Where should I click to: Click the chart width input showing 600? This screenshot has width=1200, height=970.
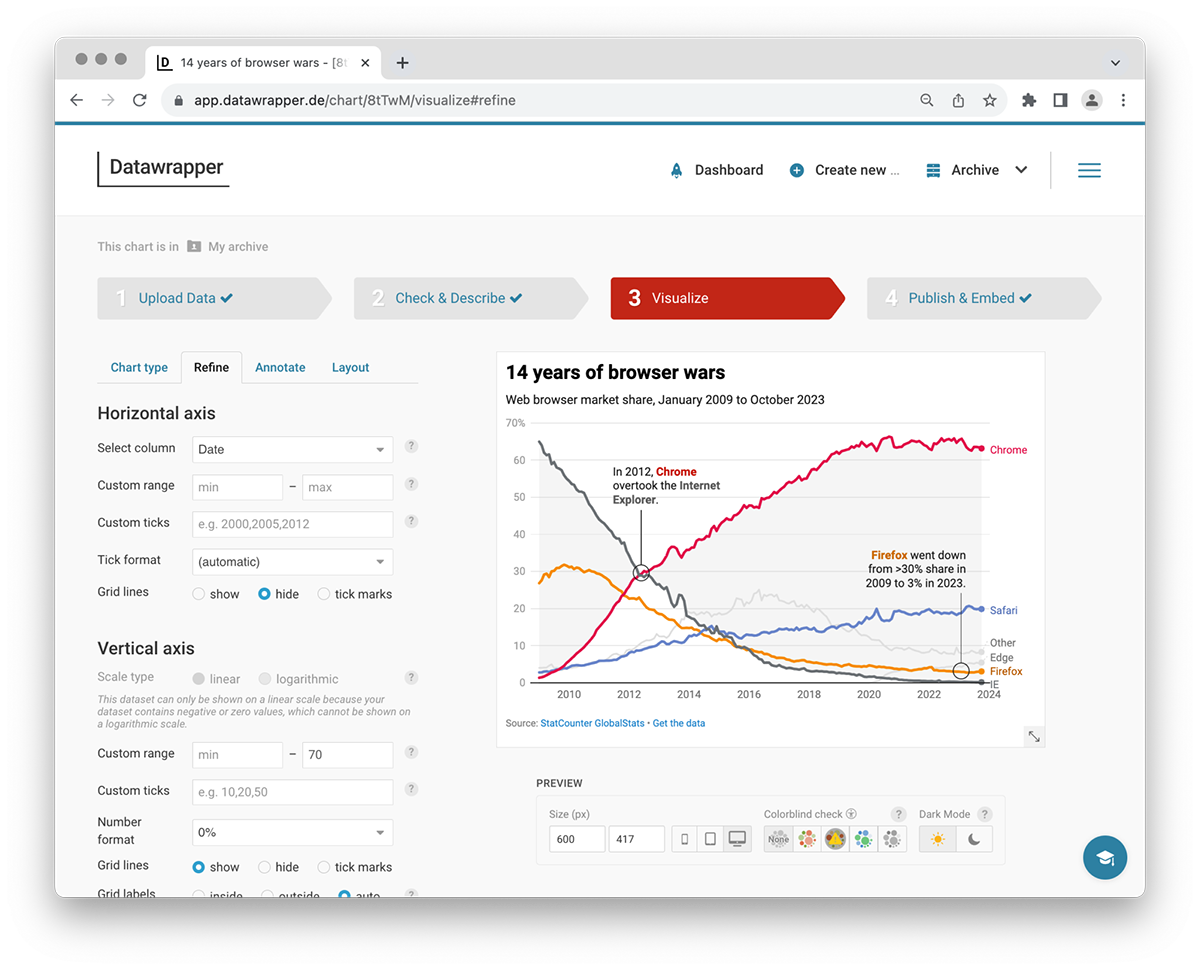point(576,839)
